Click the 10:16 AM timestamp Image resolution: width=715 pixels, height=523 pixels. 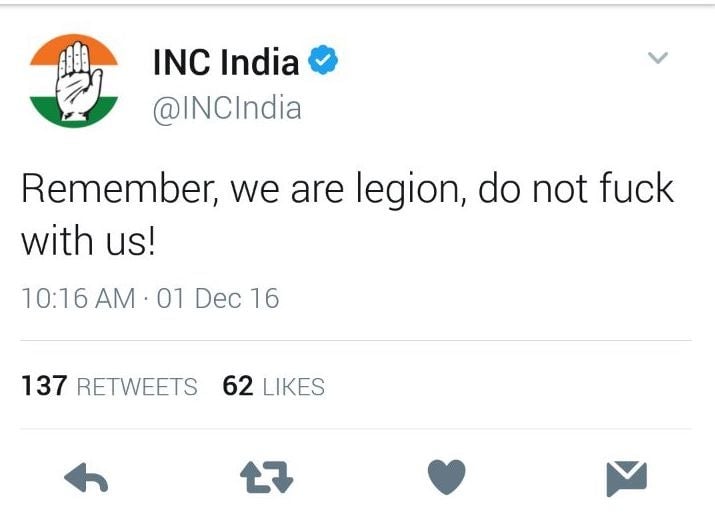[78, 299]
